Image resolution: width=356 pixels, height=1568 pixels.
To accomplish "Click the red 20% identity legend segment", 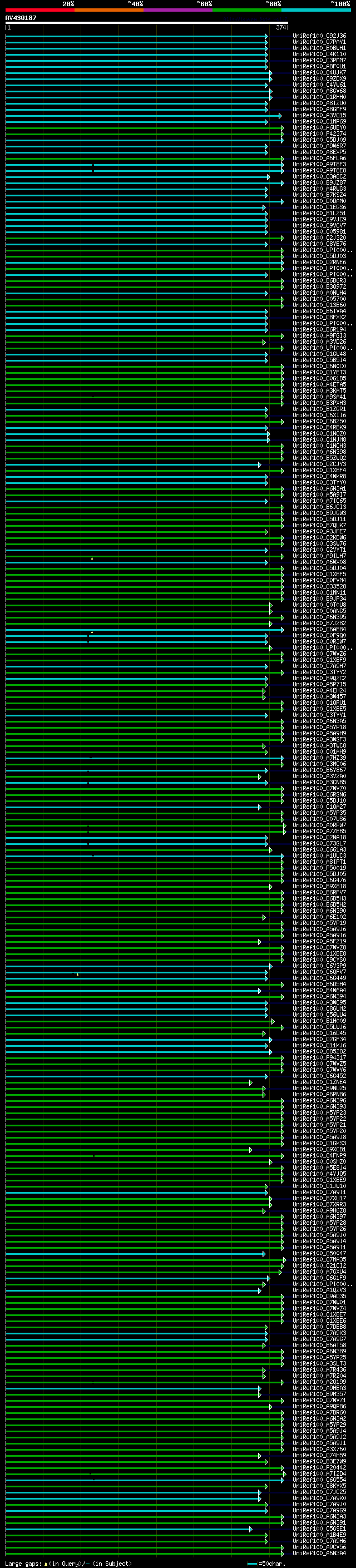I will click(40, 11).
